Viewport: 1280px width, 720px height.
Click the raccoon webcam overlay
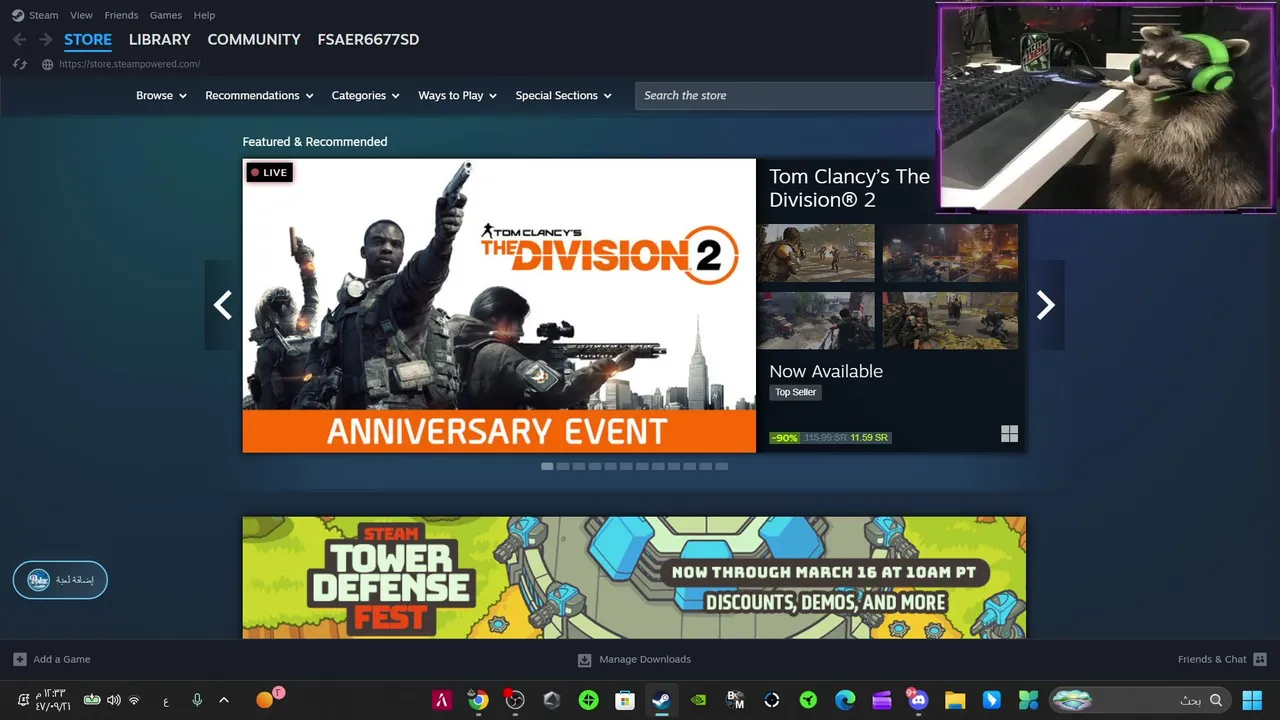1107,107
